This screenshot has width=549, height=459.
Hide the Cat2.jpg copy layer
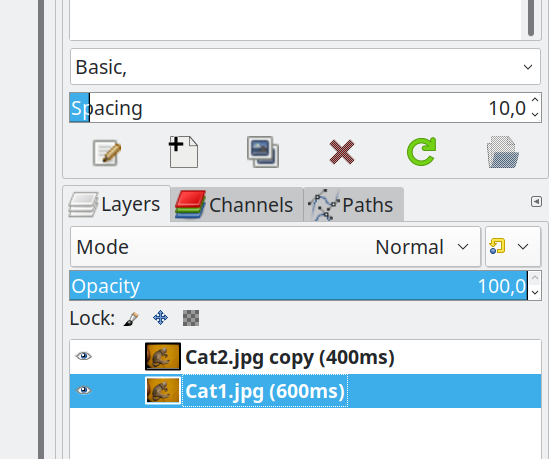84,356
